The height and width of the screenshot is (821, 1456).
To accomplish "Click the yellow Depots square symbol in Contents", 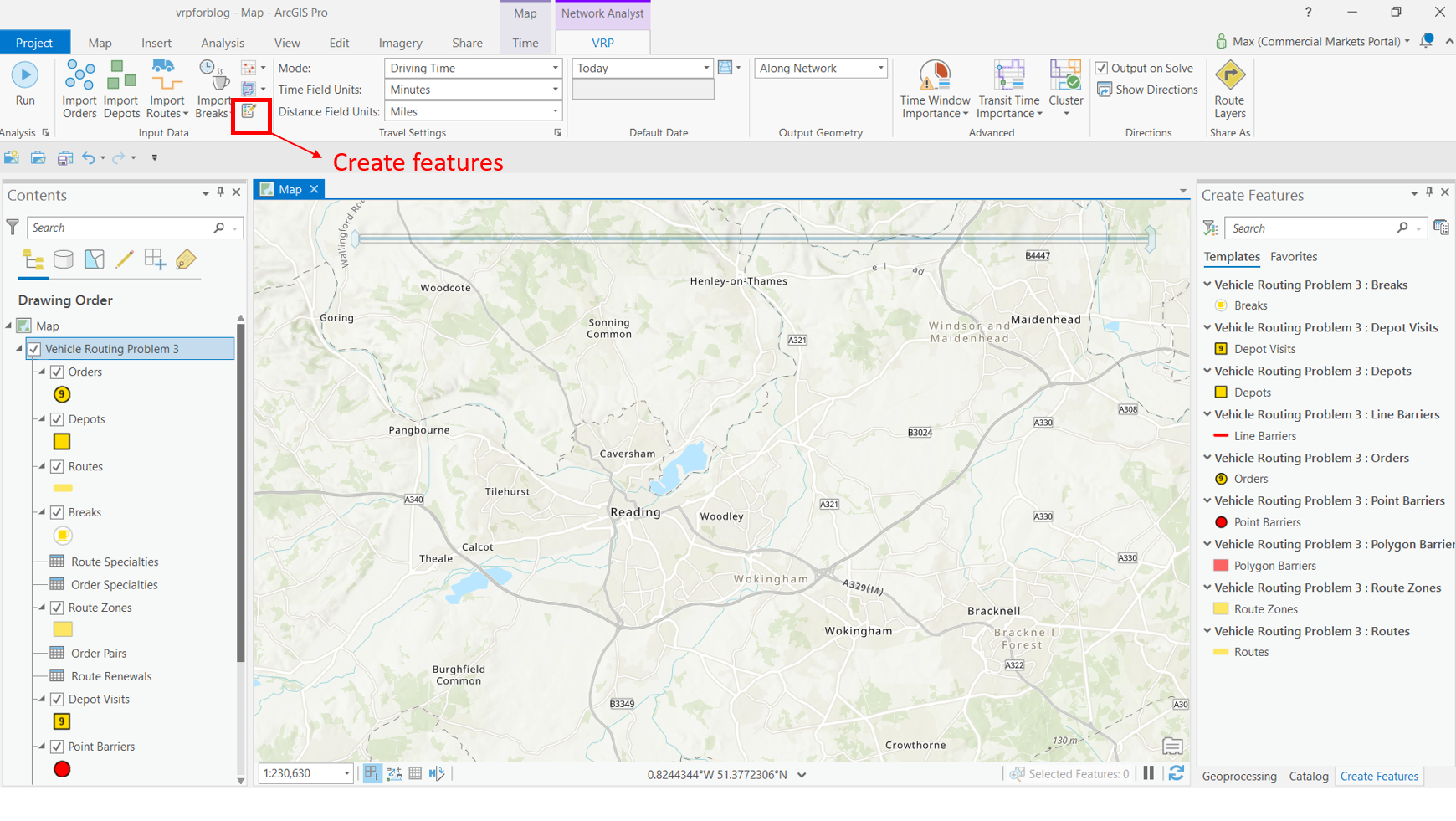I will click(62, 442).
